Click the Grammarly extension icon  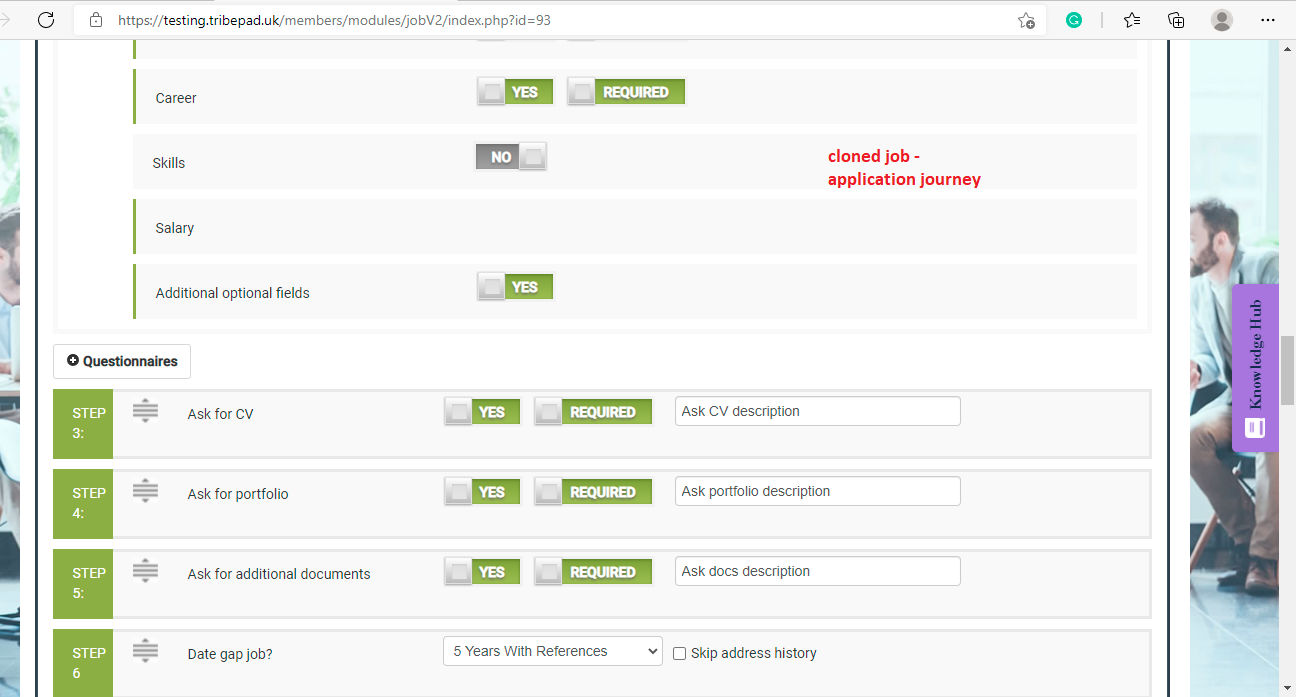pos(1074,20)
